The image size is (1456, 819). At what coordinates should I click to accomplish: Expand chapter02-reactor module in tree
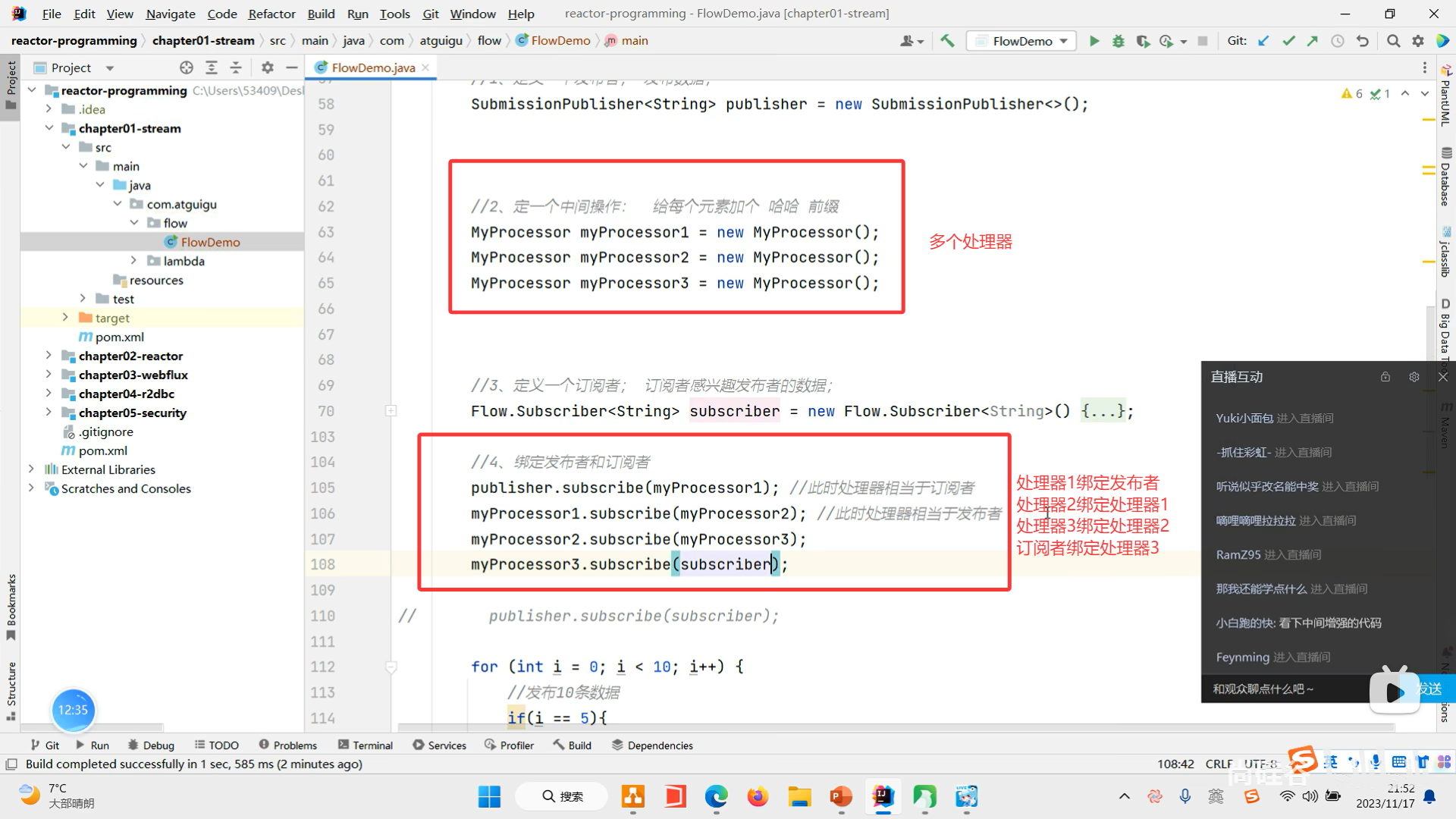[x=49, y=356]
